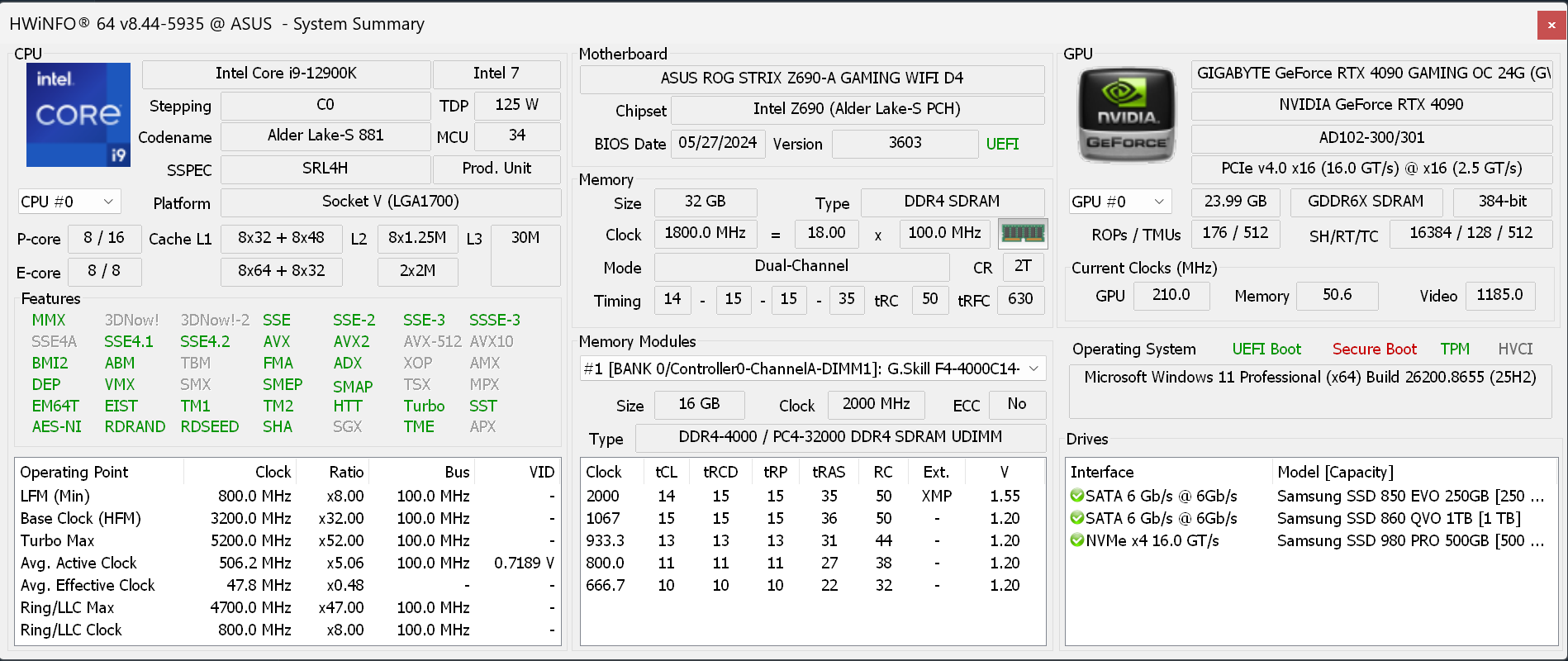Click the Chipset value "Intel Z690 (Alder Lake-S PCH)"
The height and width of the screenshot is (661, 1568).
pos(857,109)
